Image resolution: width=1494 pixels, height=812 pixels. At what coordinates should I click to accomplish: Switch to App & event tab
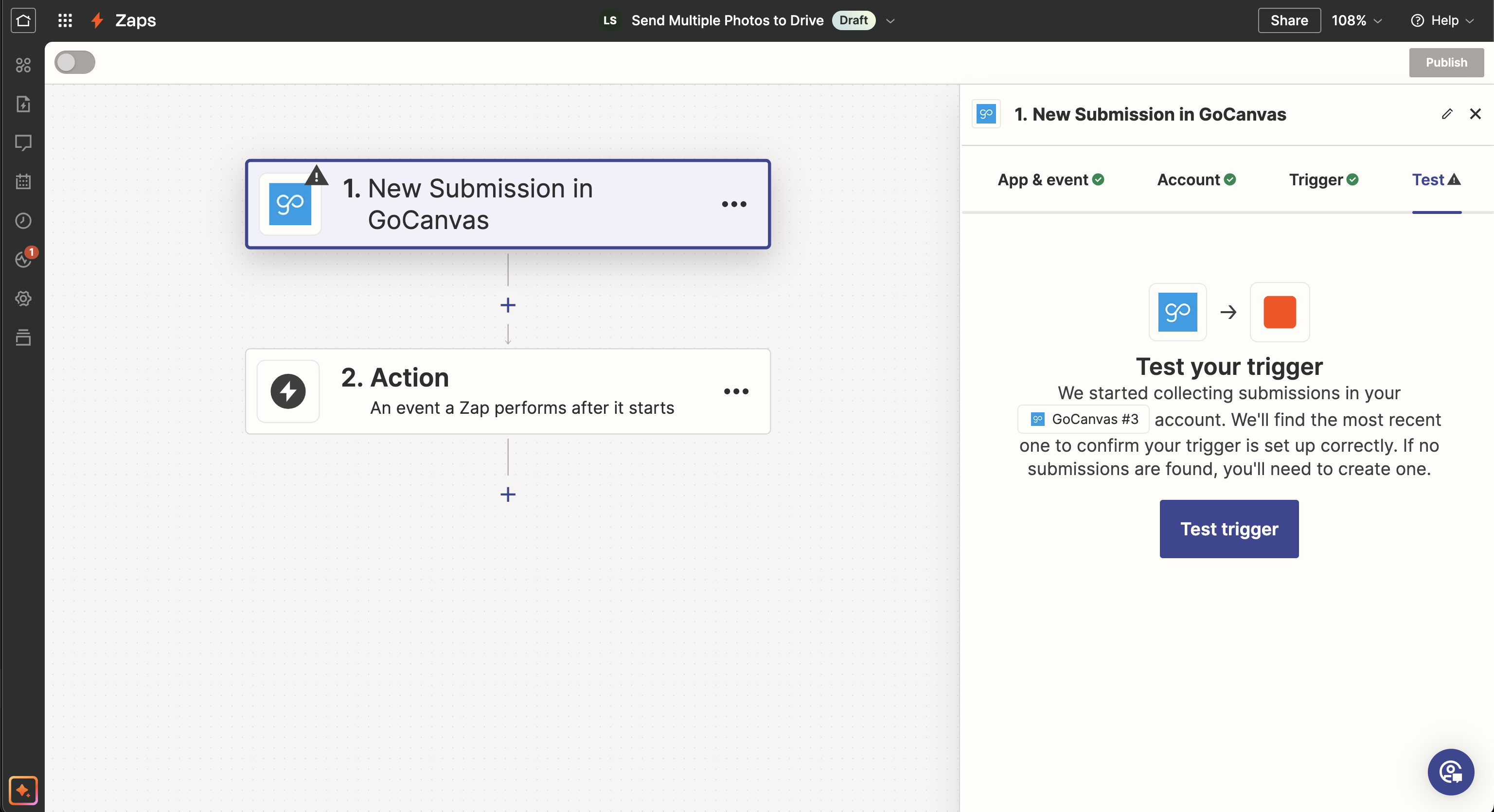(1051, 180)
